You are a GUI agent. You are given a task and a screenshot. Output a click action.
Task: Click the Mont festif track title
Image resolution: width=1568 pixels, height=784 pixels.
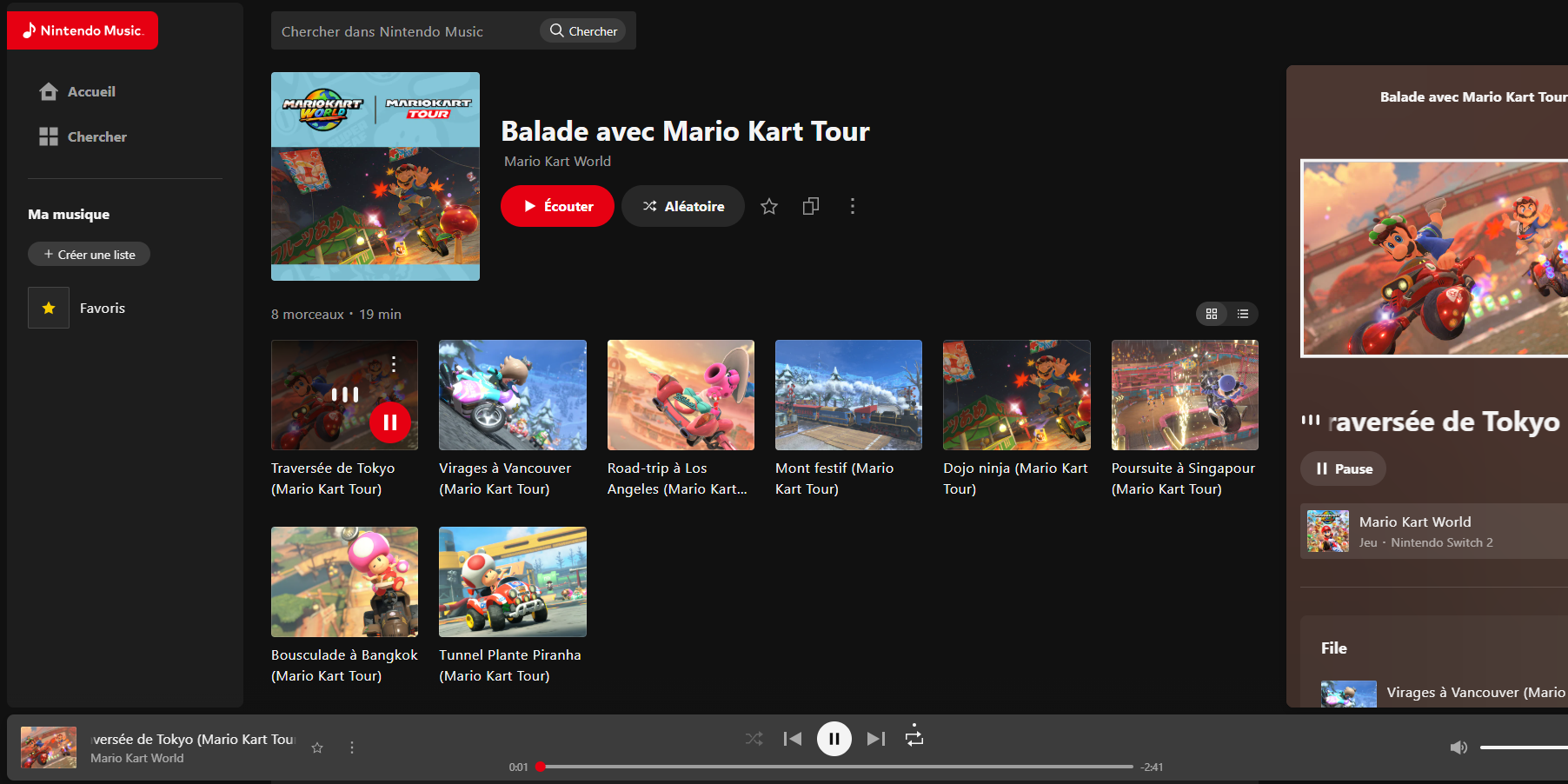click(x=834, y=478)
